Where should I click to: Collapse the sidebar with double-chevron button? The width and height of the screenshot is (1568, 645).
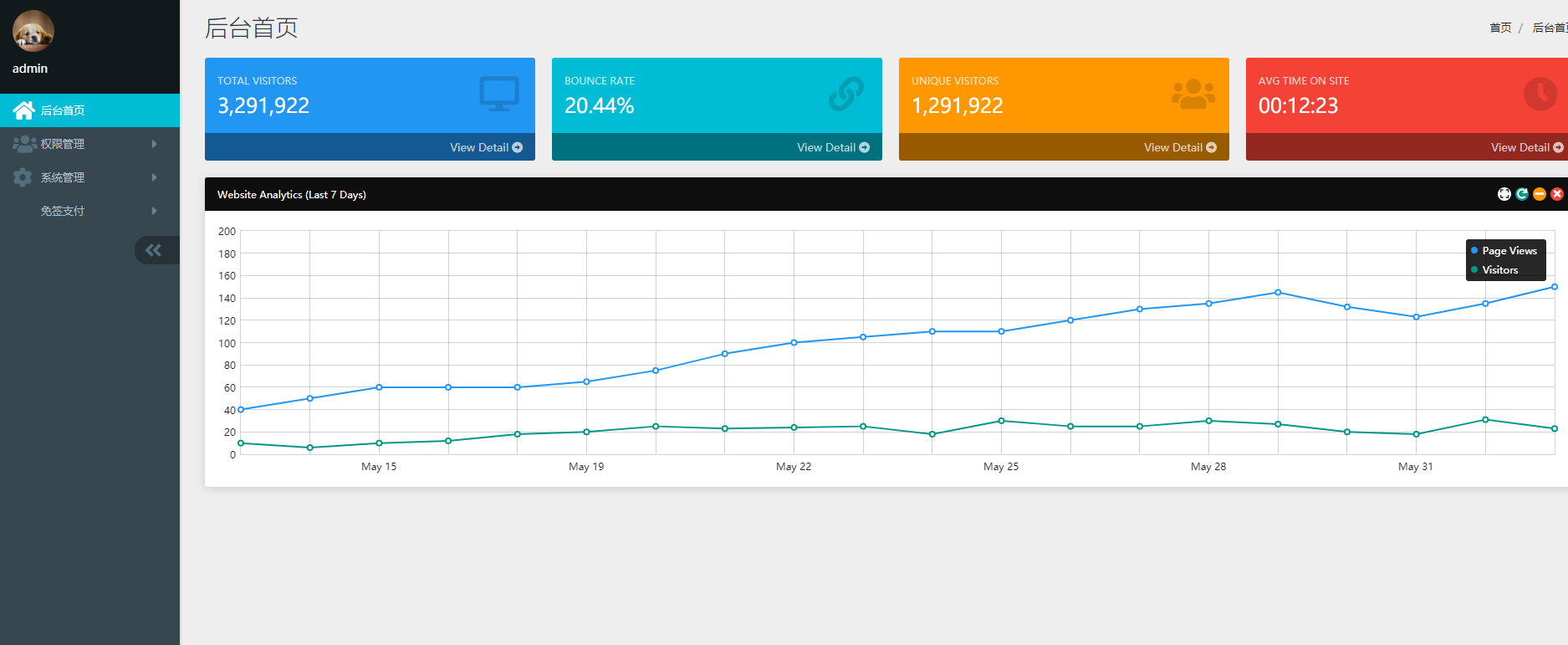(x=153, y=250)
